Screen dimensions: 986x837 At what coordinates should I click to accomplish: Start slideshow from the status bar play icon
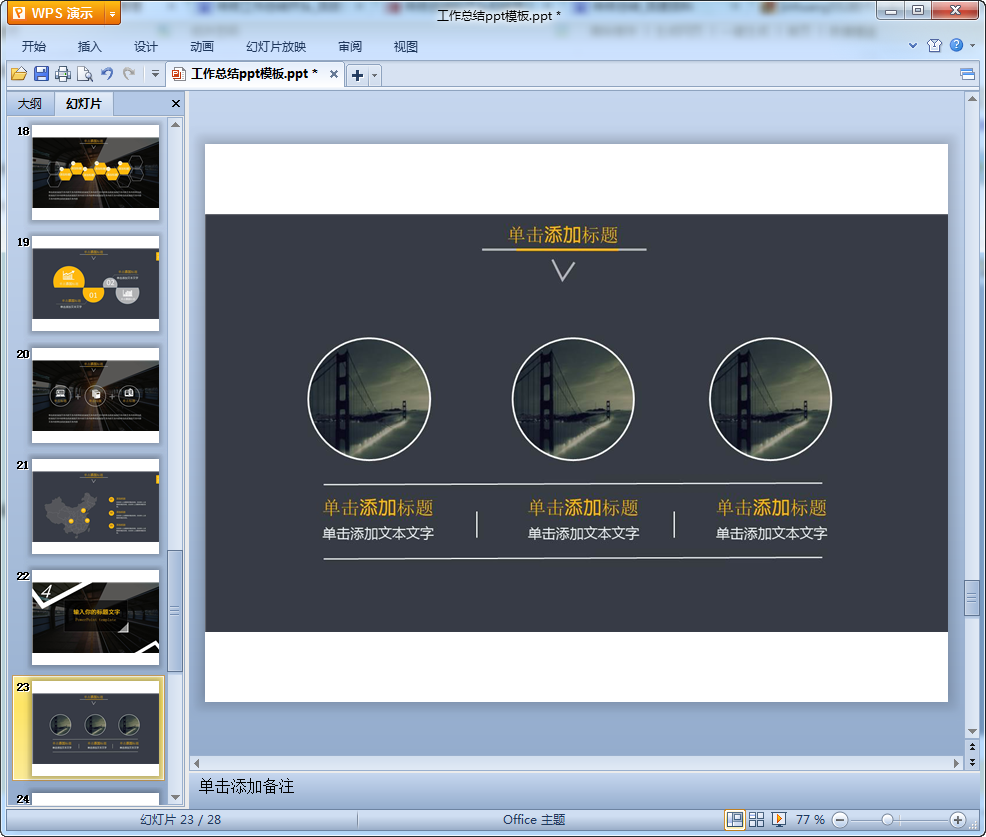pyautogui.click(x=778, y=819)
